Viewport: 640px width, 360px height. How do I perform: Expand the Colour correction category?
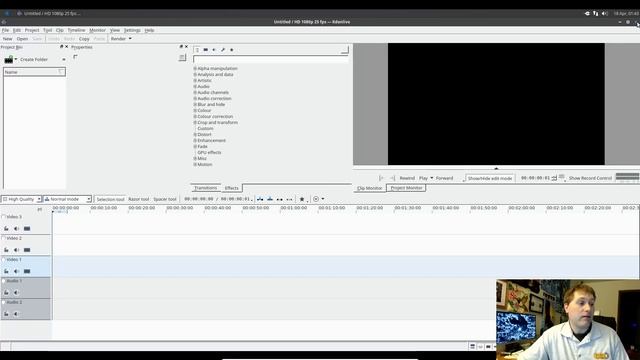(195, 116)
